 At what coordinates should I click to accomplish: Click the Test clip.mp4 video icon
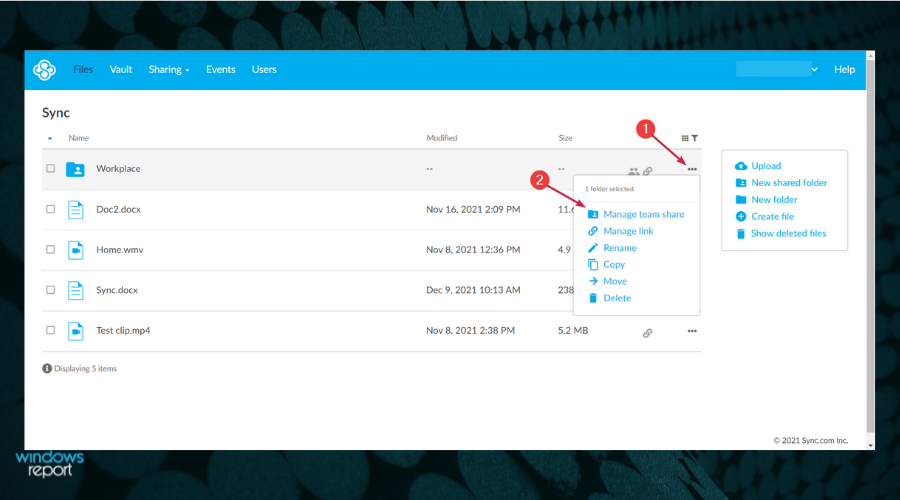click(x=75, y=331)
